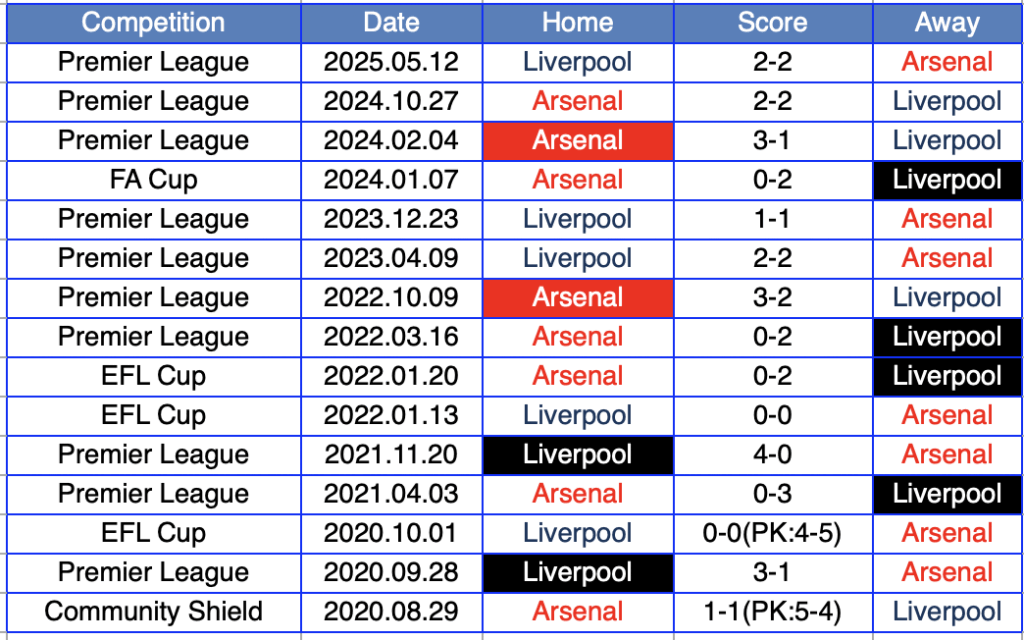Image resolution: width=1024 pixels, height=640 pixels.
Task: Select the Competition header cell
Action: (153, 23)
